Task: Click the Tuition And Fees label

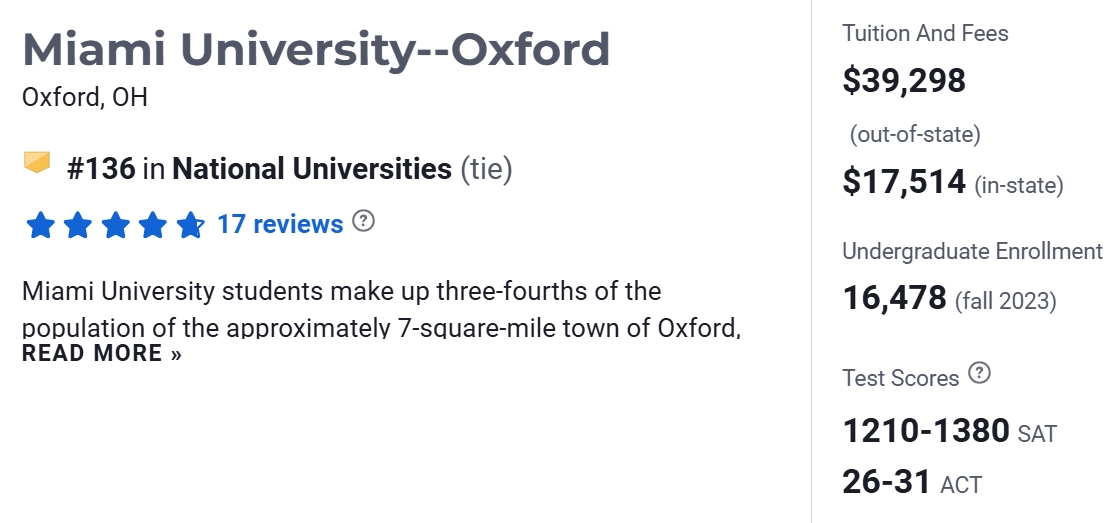Action: [x=925, y=33]
